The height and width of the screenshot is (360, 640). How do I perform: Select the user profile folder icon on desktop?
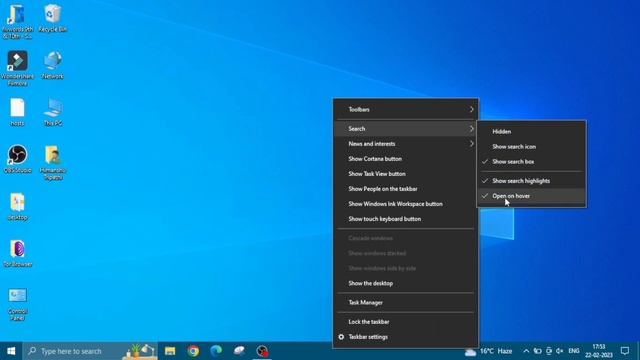point(53,162)
